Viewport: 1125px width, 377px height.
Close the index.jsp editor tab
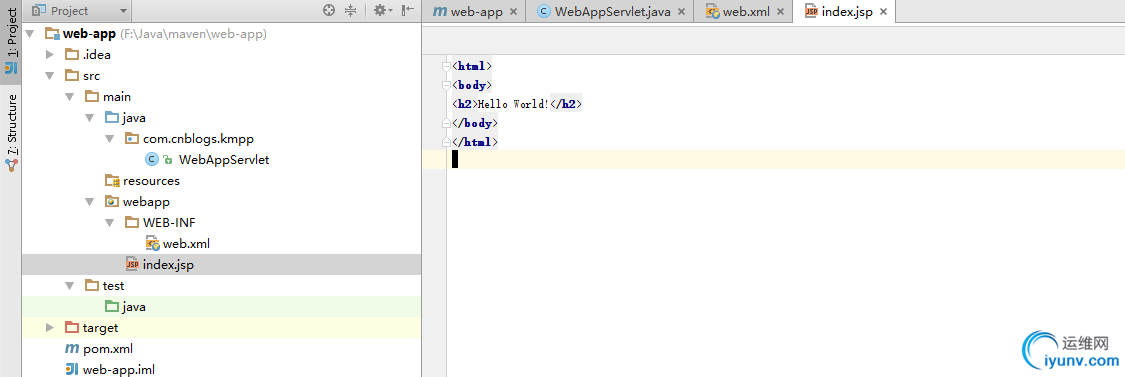pyautogui.click(x=883, y=11)
